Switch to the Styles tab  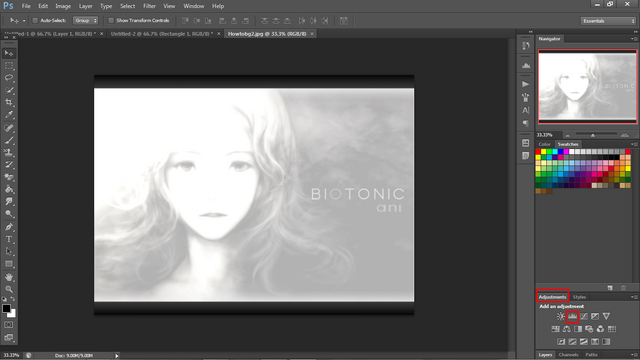point(579,297)
